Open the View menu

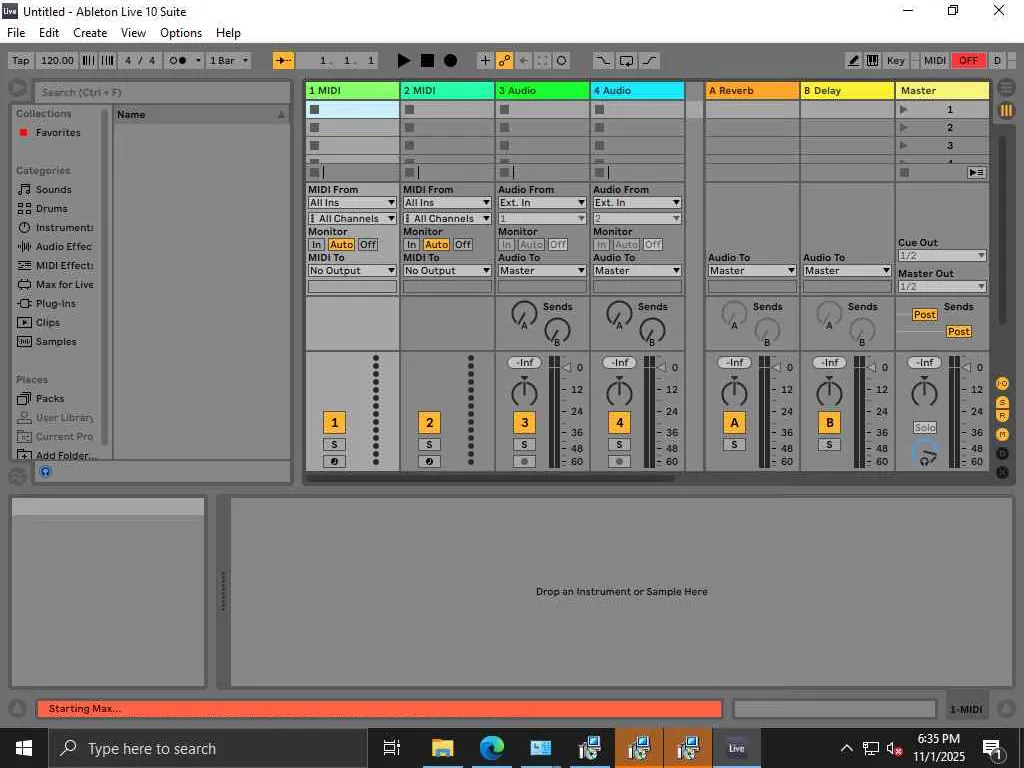[133, 33]
